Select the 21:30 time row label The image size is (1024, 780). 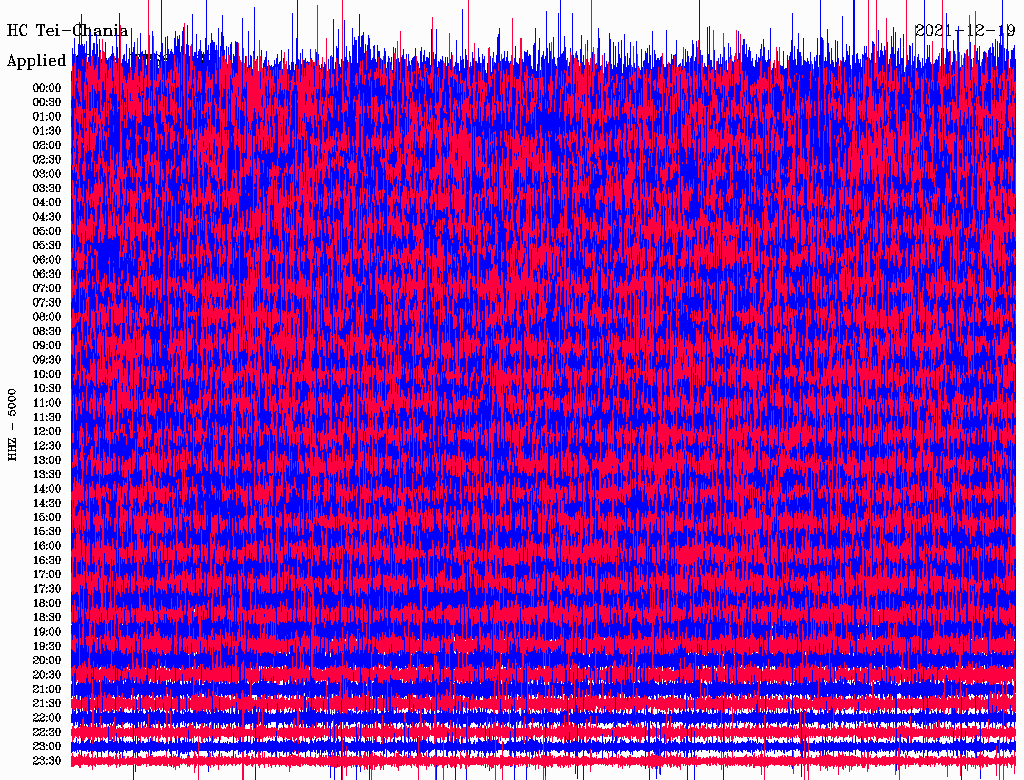pyautogui.click(x=47, y=704)
